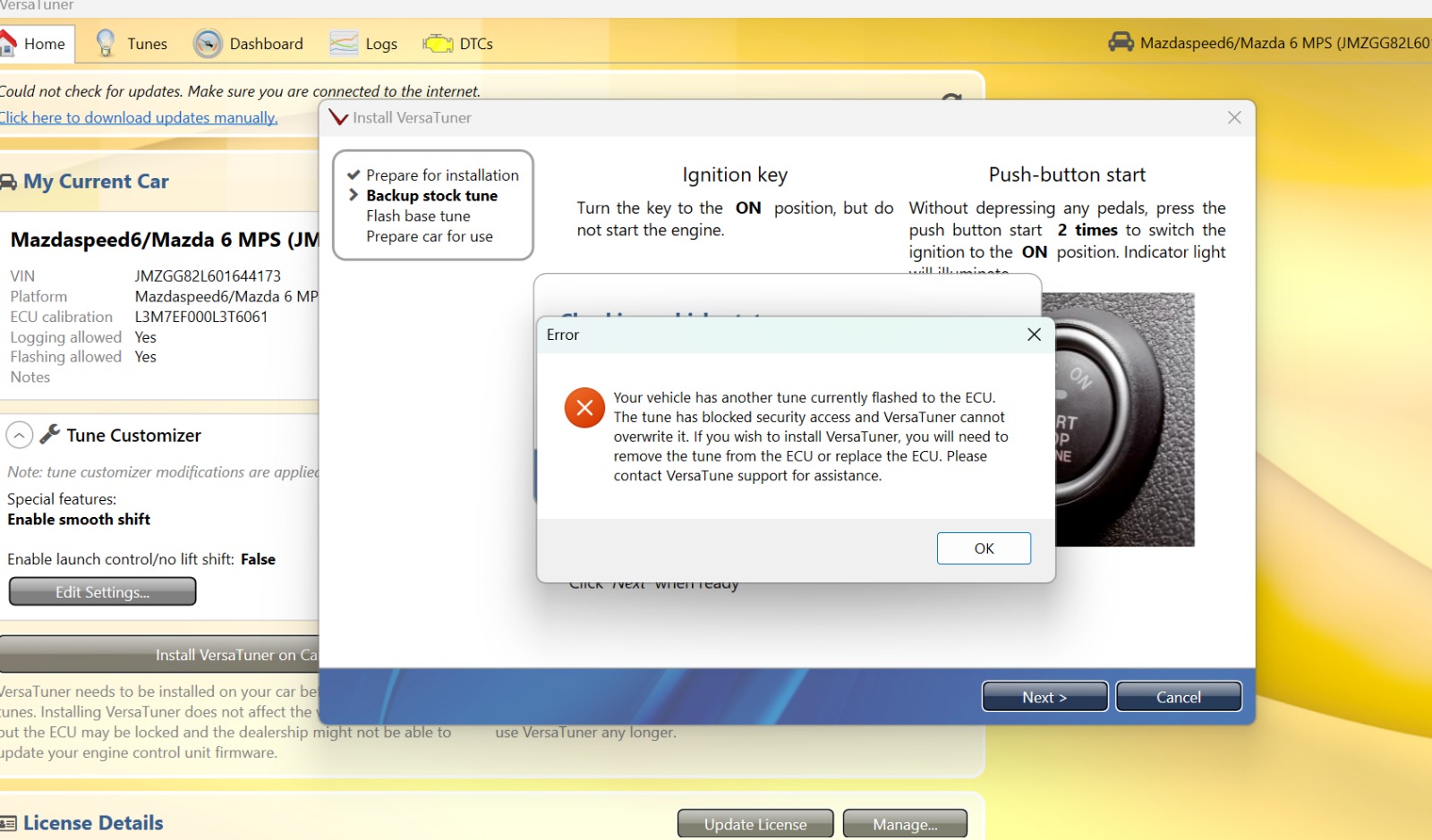The height and width of the screenshot is (840, 1432).
Task: Select the Flash base tune step
Action: (x=418, y=216)
